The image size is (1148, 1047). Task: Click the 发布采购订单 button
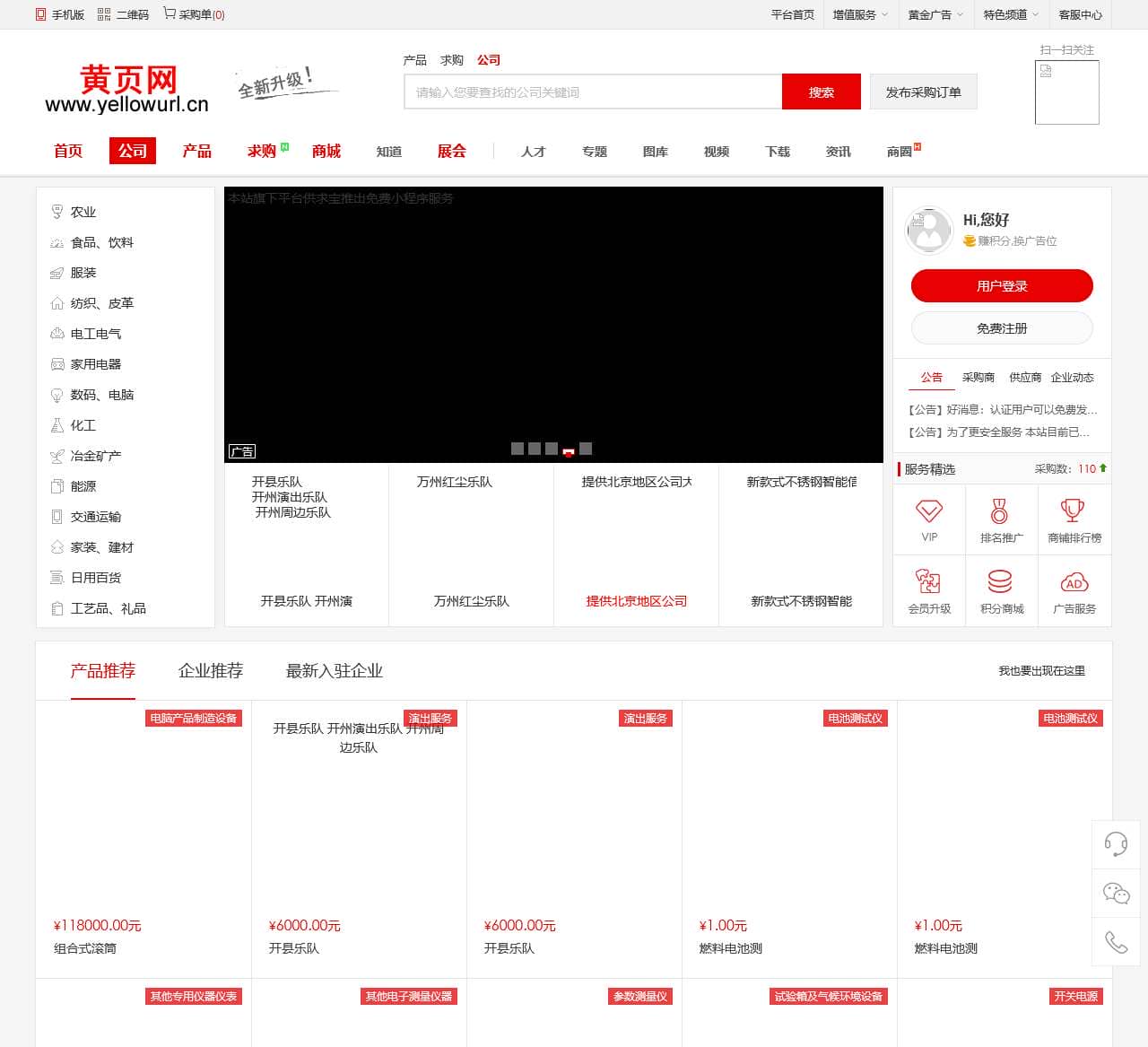tap(924, 92)
